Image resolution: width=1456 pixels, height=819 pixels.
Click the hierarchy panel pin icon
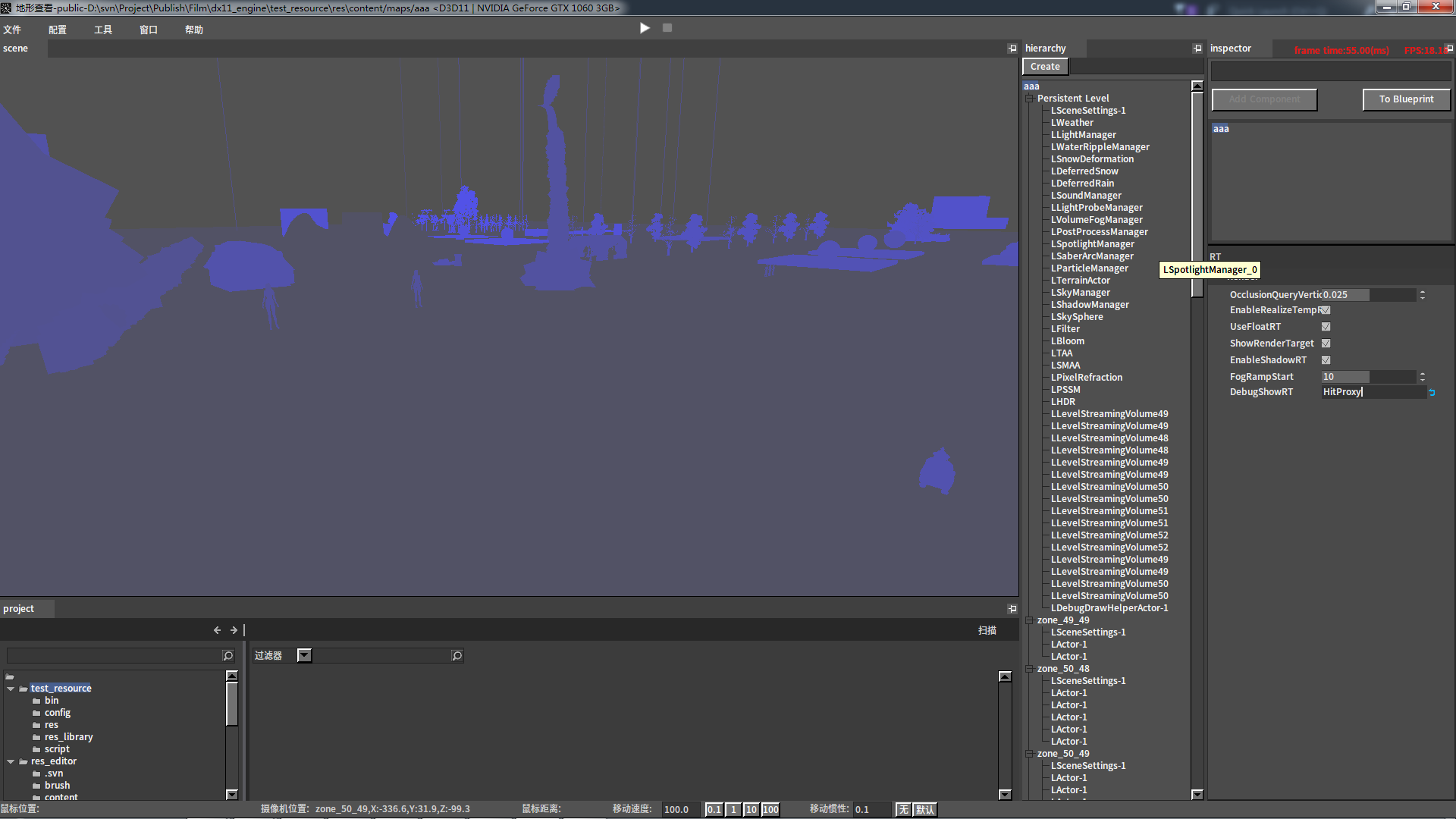point(1197,48)
